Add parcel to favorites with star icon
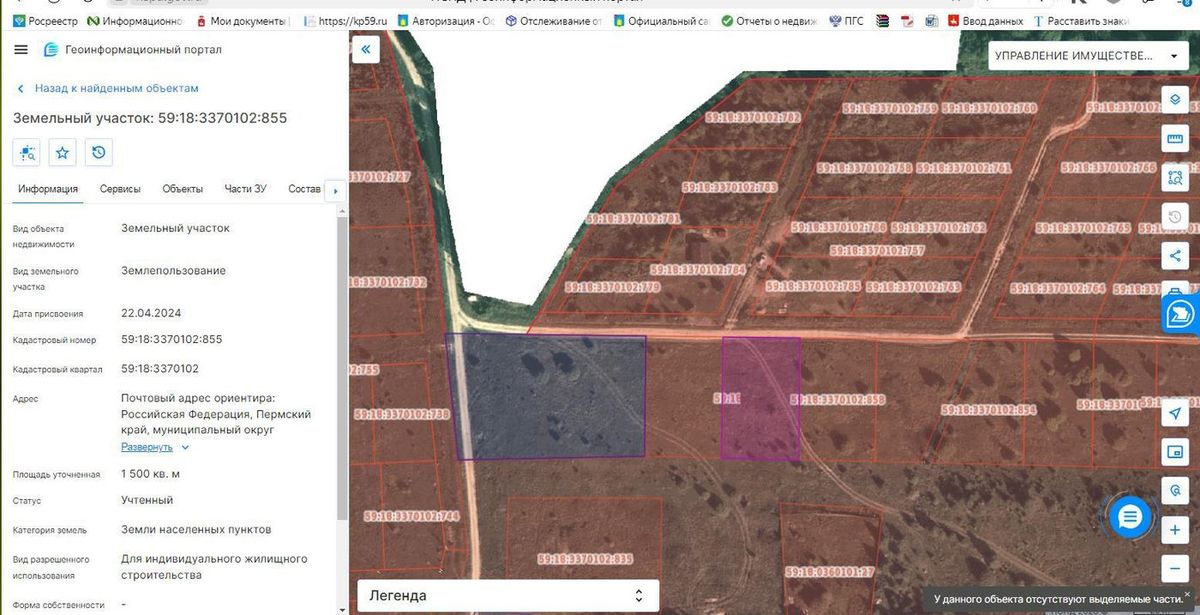1200x615 pixels. (x=62, y=152)
